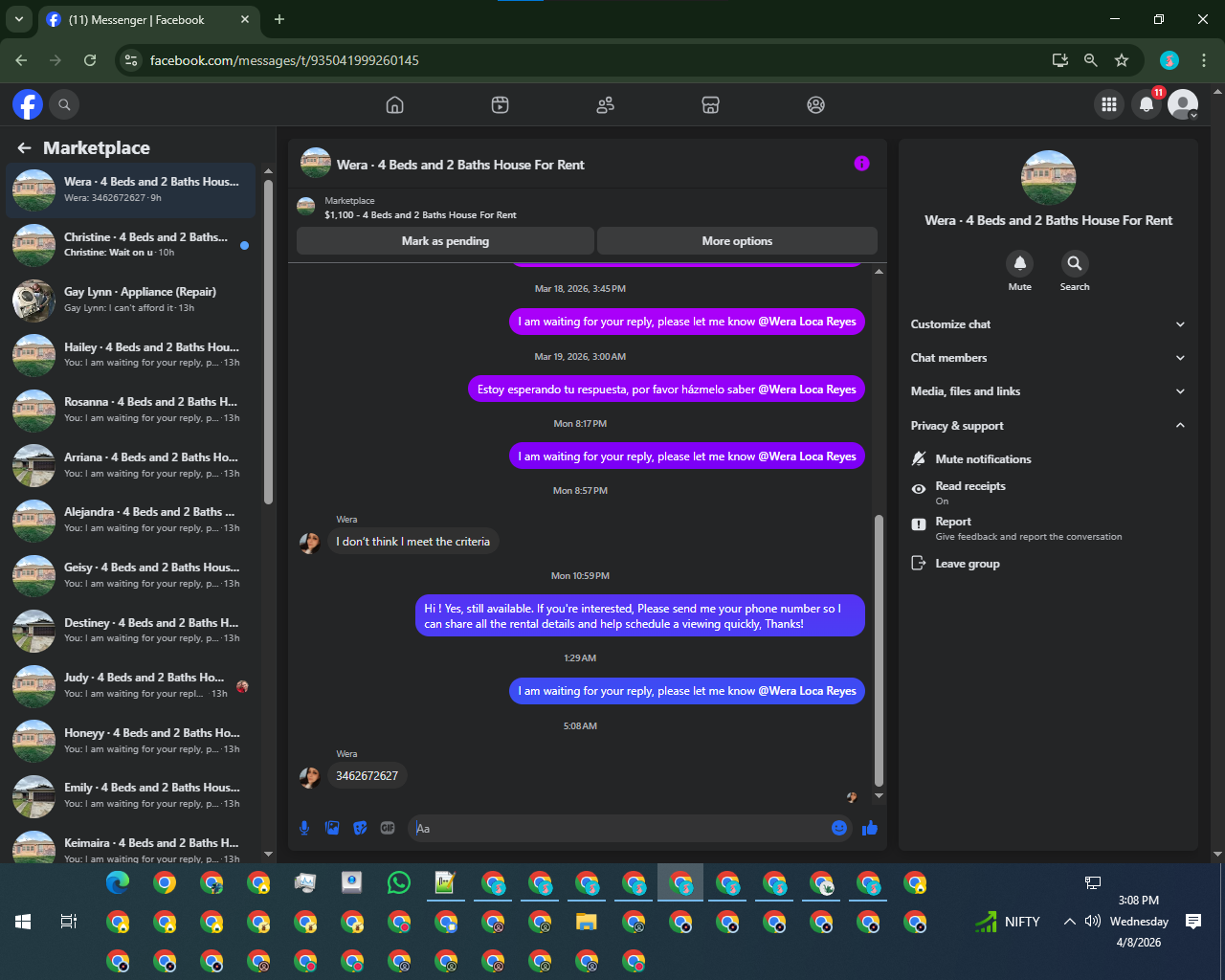Screen dimensions: 1225x980
Task: Open Hailey's 4 Beds conversation
Action: pyautogui.click(x=131, y=355)
